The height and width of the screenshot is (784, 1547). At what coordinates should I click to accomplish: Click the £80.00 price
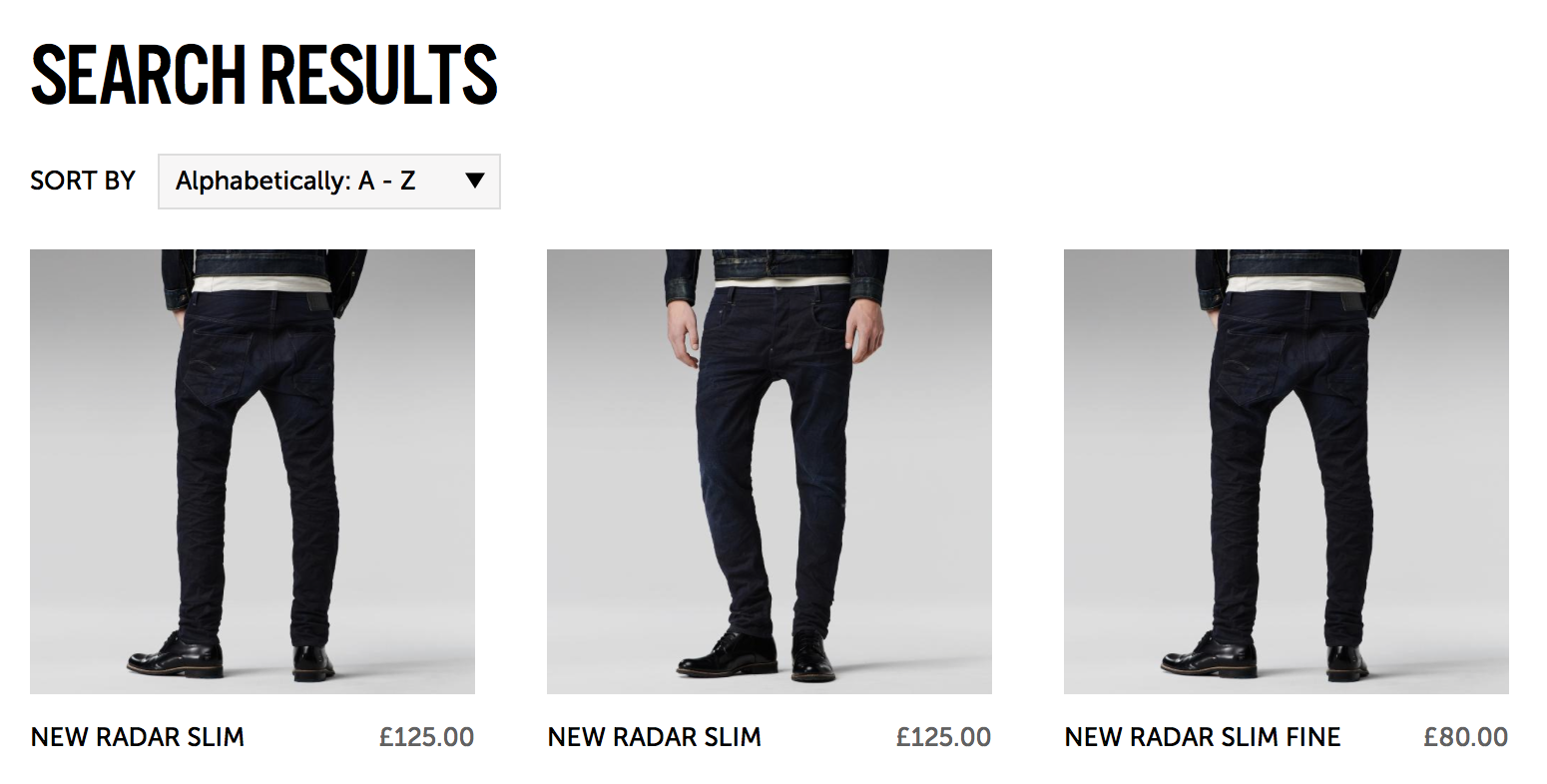pyautogui.click(x=1466, y=738)
